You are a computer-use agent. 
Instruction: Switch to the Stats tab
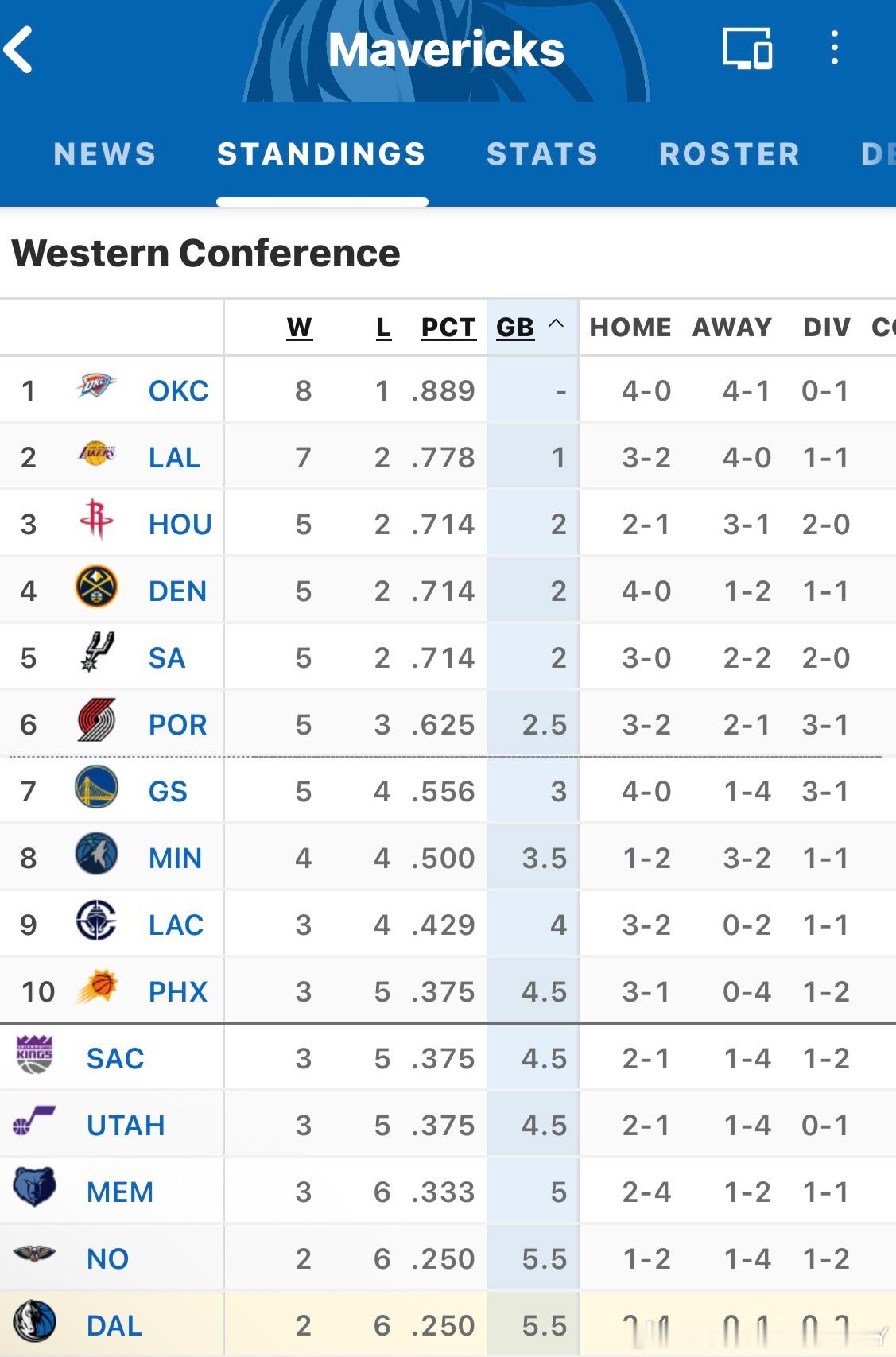click(542, 154)
